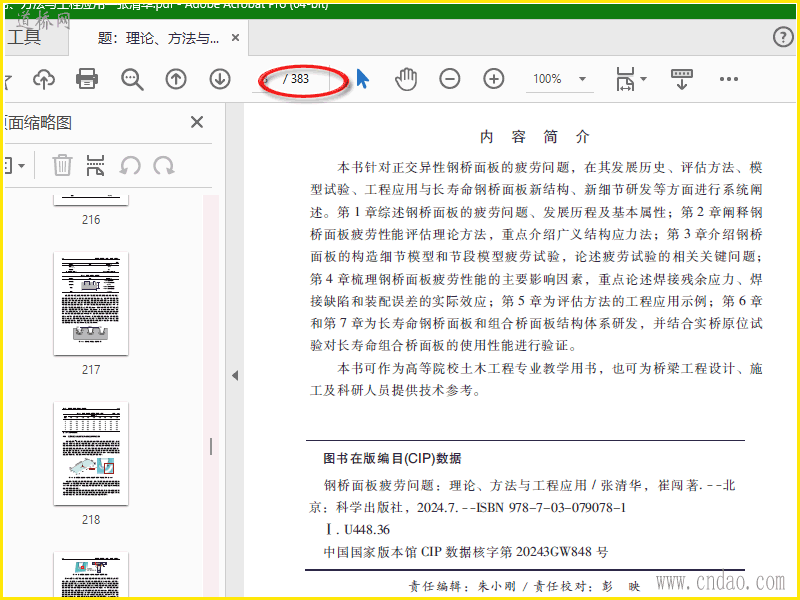Click the fit page width icon
Viewport: 800px width, 600px height.
[x=626, y=79]
